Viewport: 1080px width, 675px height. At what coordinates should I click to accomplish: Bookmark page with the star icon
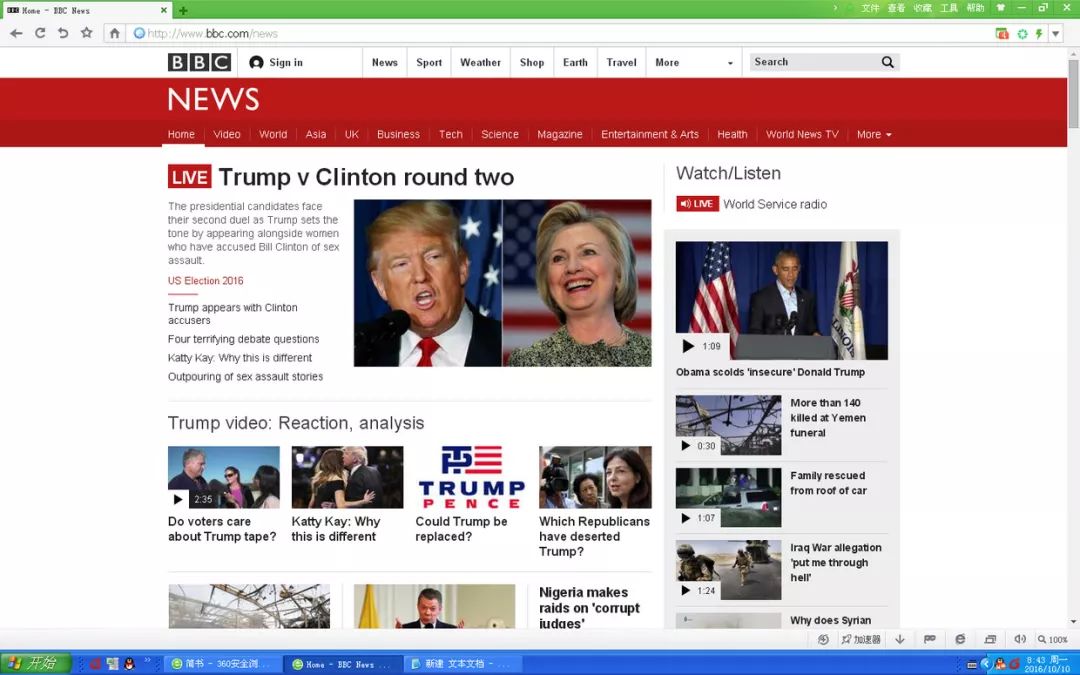(87, 33)
